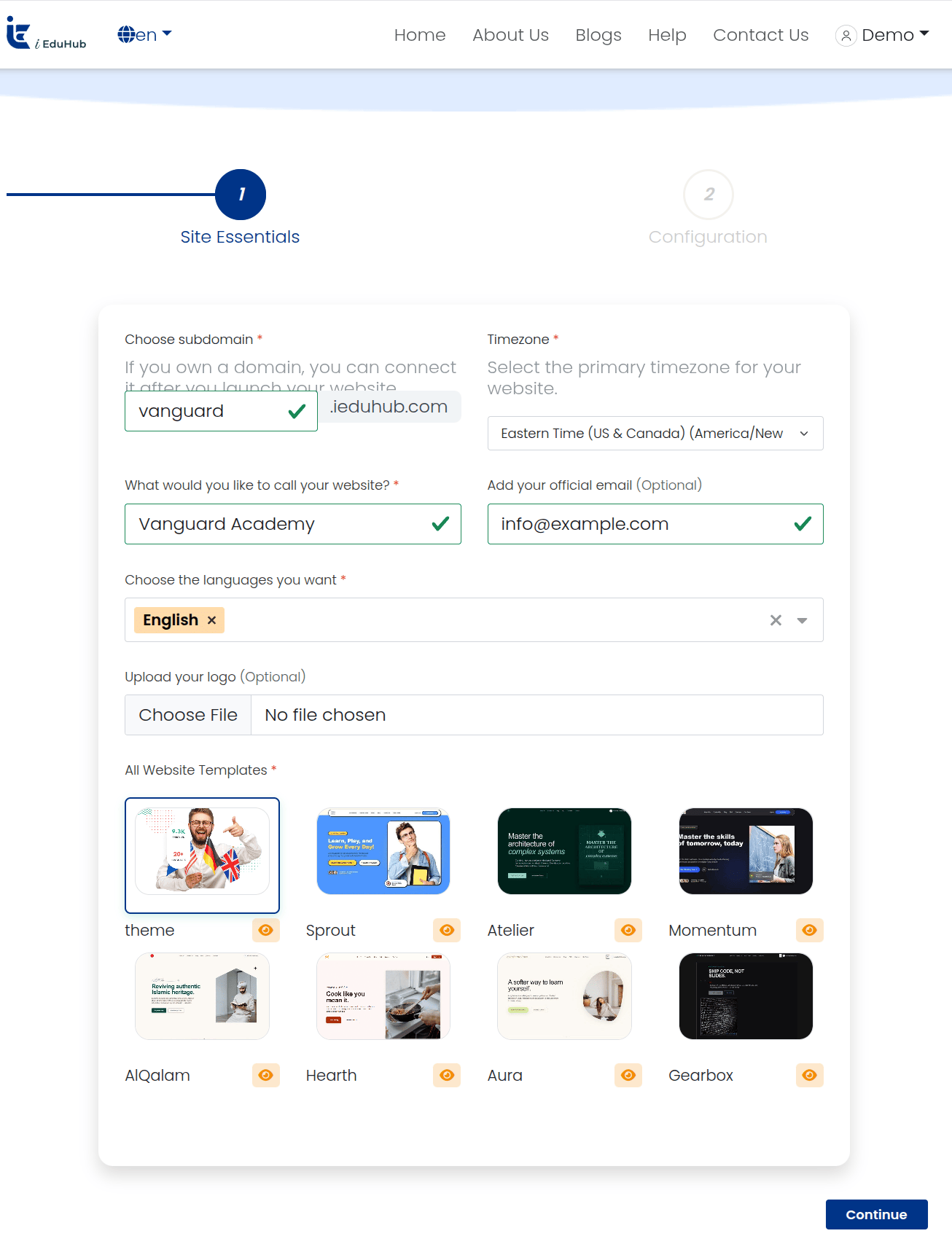The width and height of the screenshot is (952, 1236).
Task: Go to the About Us page
Action: click(510, 35)
